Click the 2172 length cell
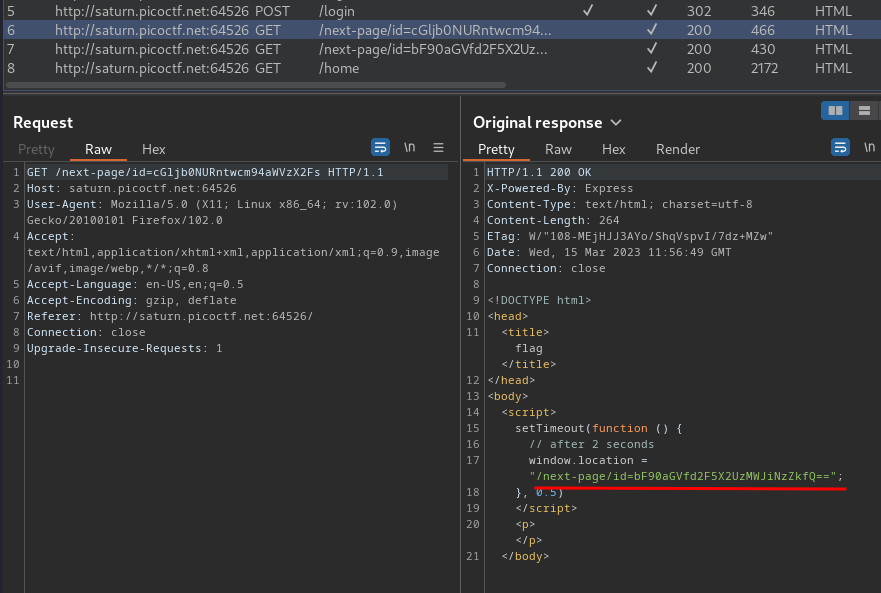The image size is (881, 593). (x=764, y=69)
